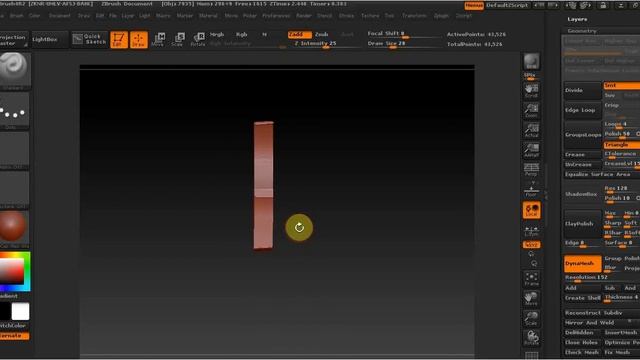Click the GroupsLoops button

point(582,135)
